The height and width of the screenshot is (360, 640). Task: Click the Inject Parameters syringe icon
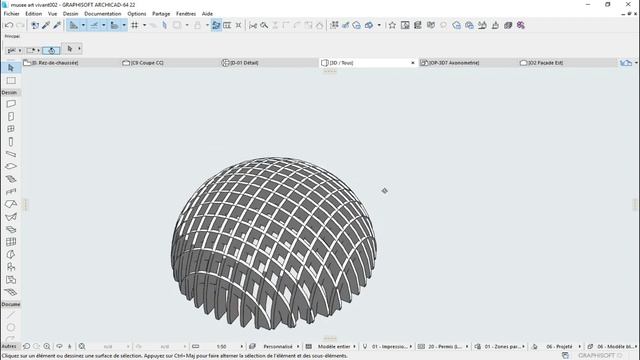click(57, 25)
